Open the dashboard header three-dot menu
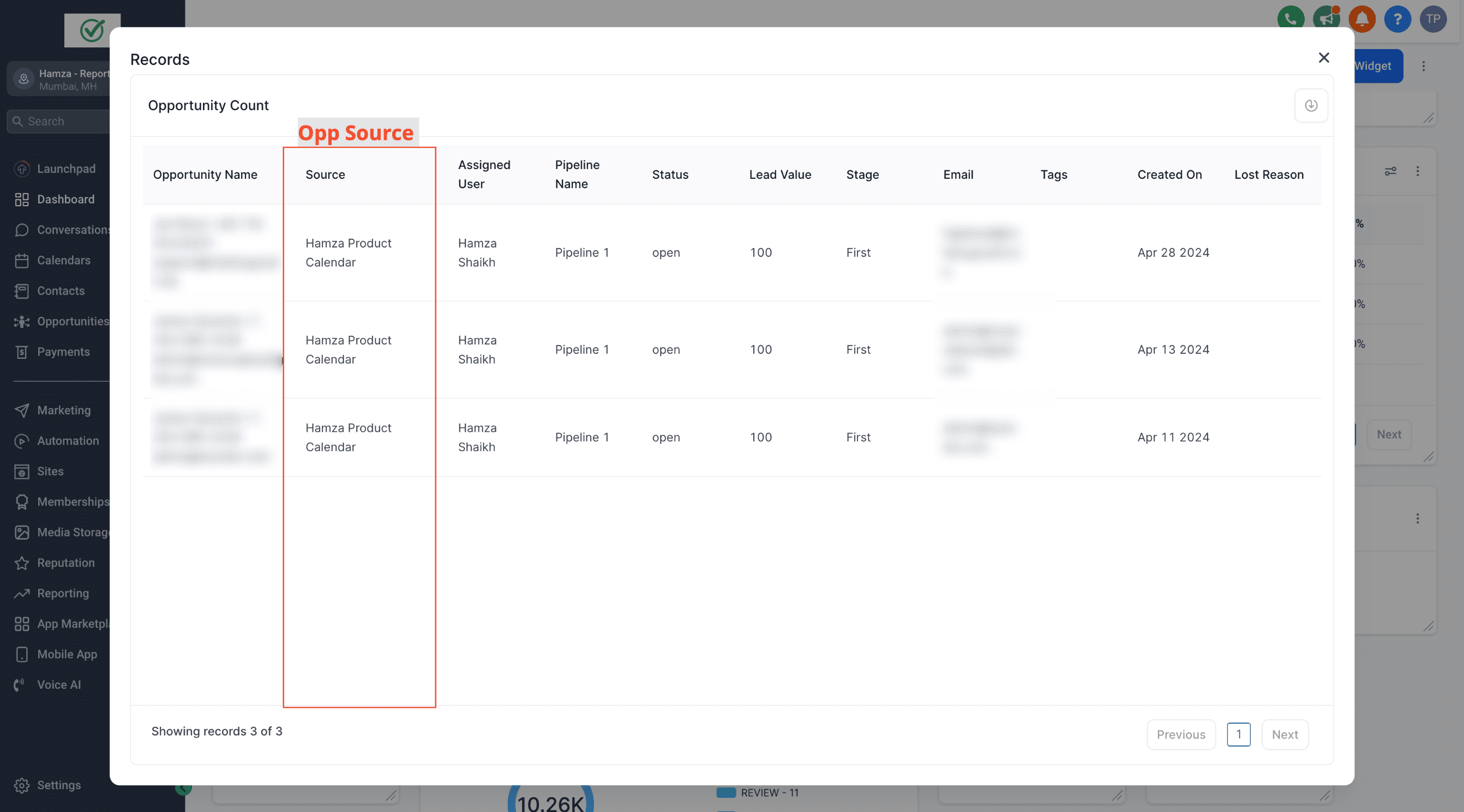 (x=1423, y=66)
